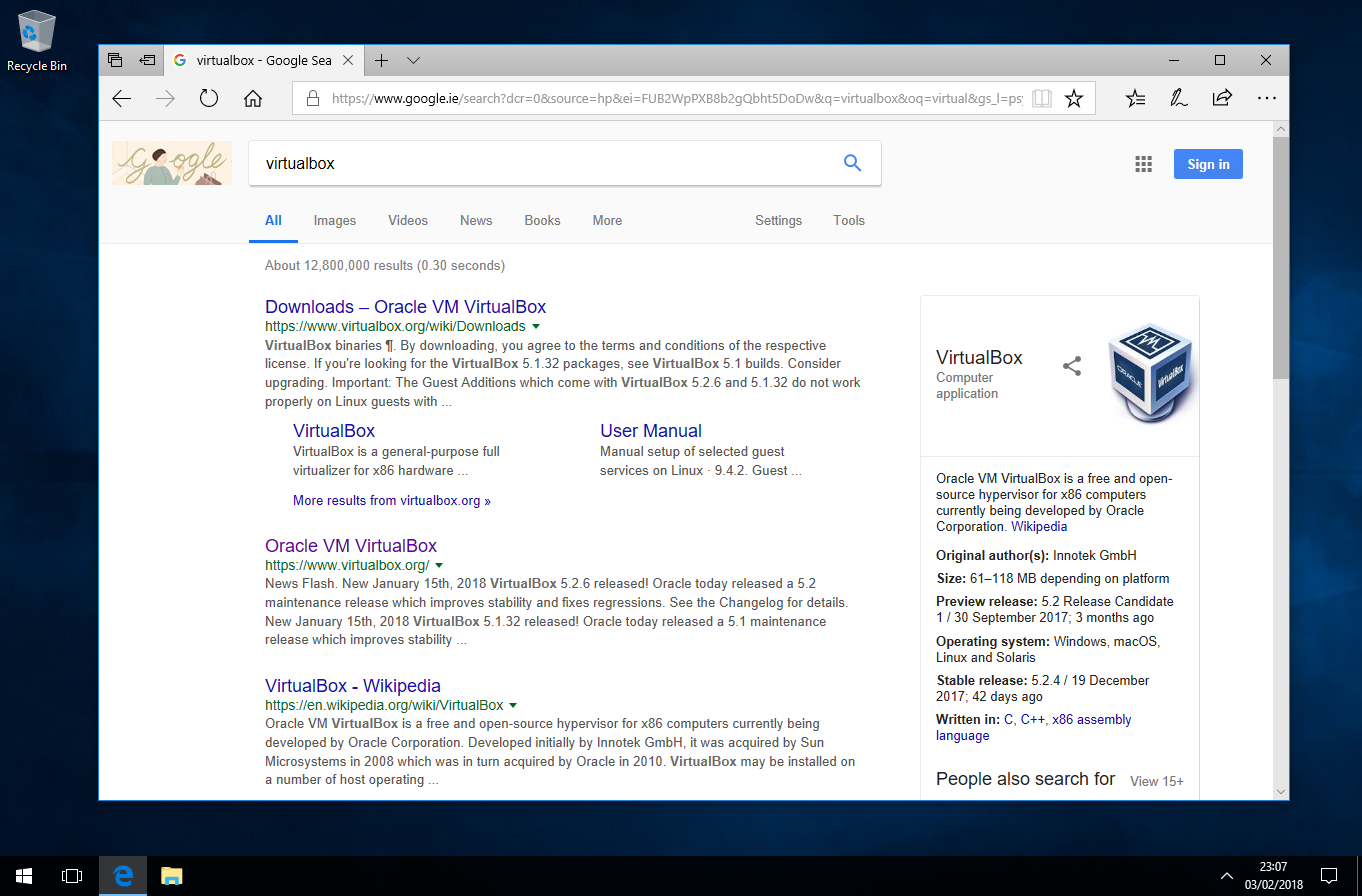Open Edge Settings and more ellipsis
Screen dimensions: 1362x896
pyautogui.click(x=1266, y=98)
